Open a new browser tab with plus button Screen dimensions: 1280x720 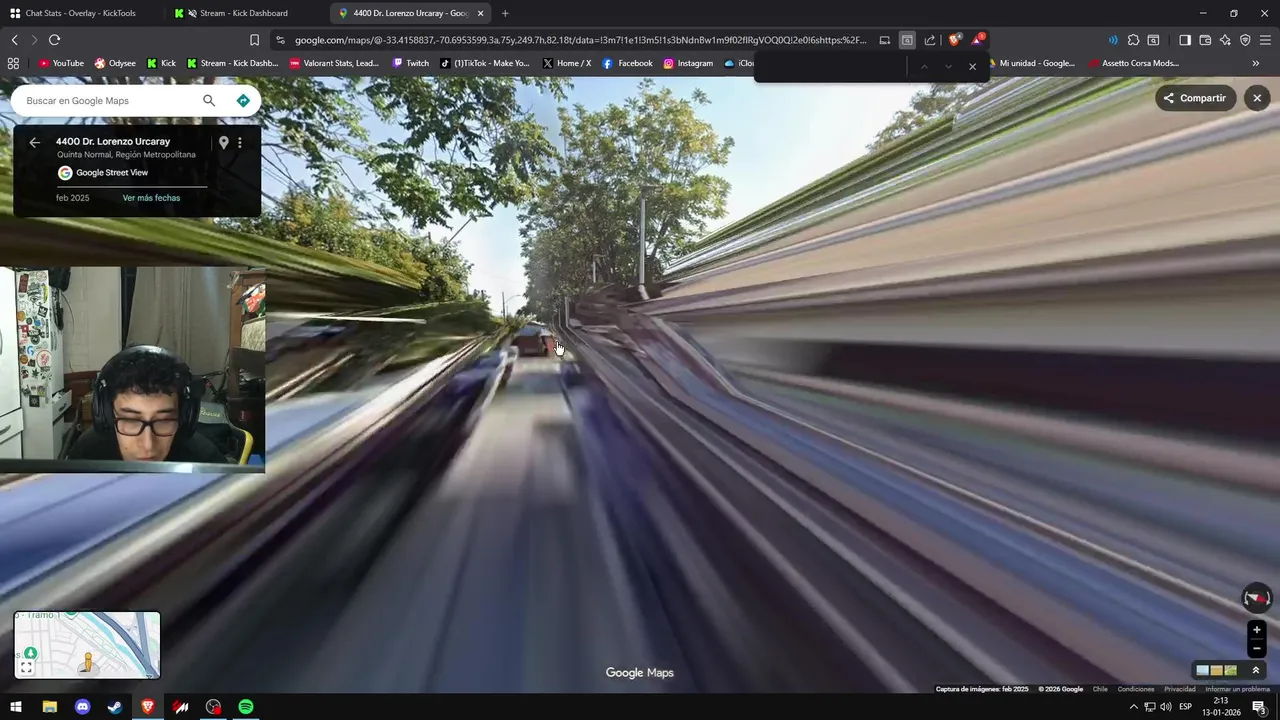point(505,13)
